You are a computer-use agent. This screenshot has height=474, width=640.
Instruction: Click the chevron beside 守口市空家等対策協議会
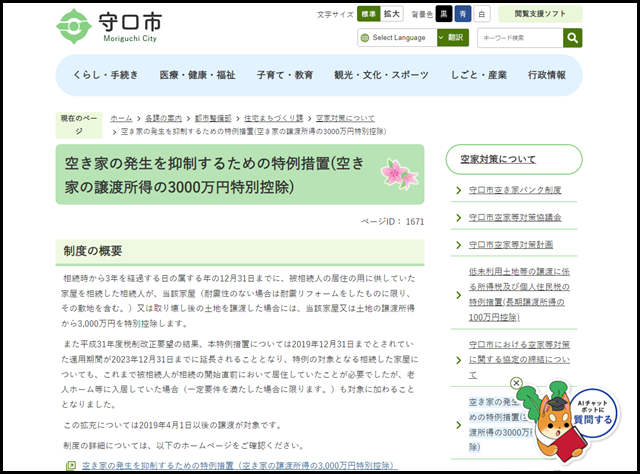click(x=459, y=218)
